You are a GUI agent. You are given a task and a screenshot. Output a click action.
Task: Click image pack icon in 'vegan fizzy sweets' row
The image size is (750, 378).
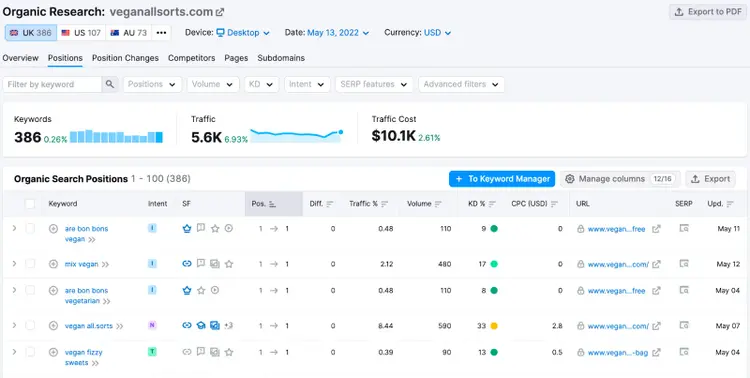pos(215,352)
